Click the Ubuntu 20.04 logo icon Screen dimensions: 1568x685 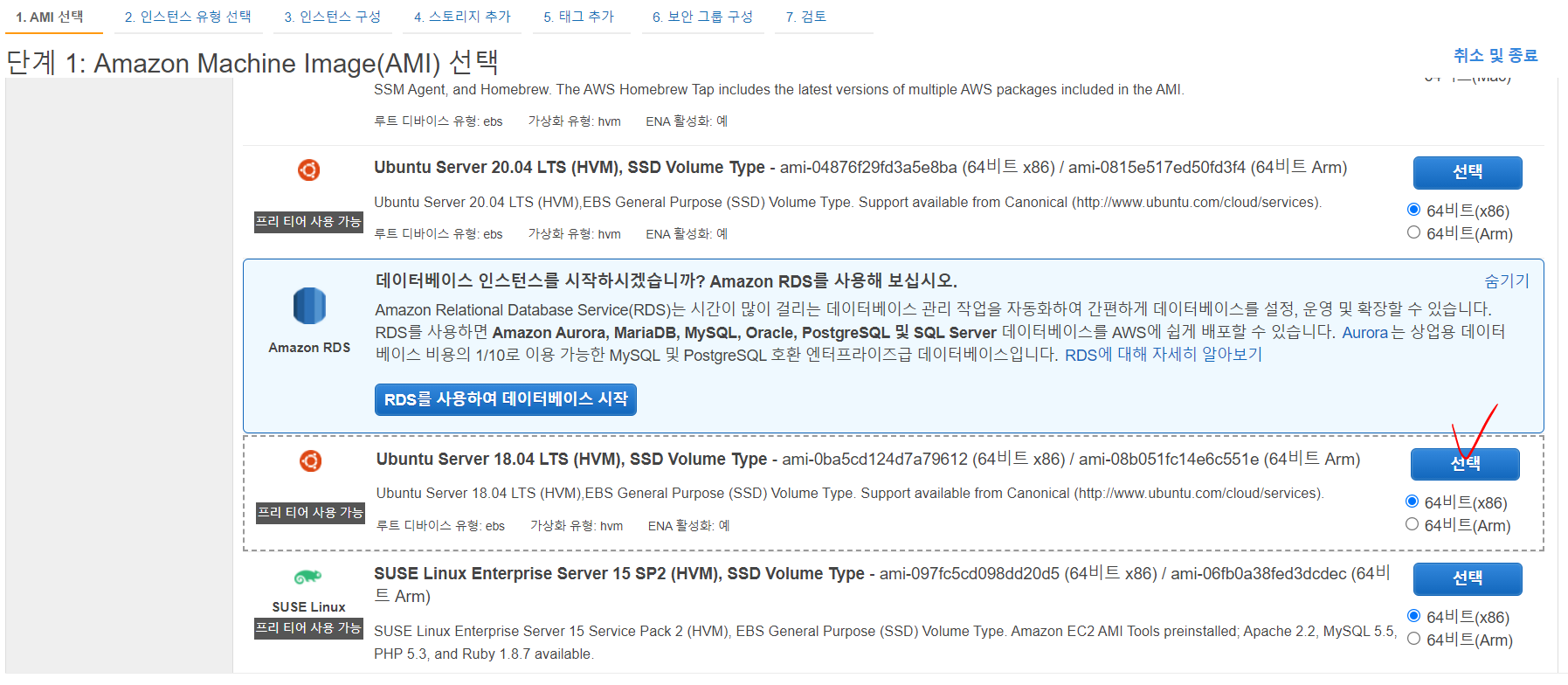tap(308, 170)
